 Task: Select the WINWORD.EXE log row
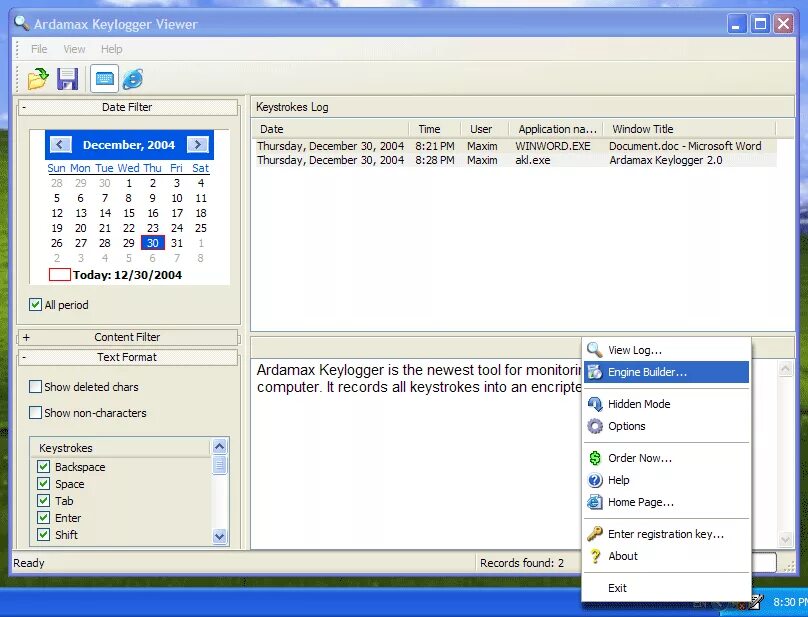515,146
